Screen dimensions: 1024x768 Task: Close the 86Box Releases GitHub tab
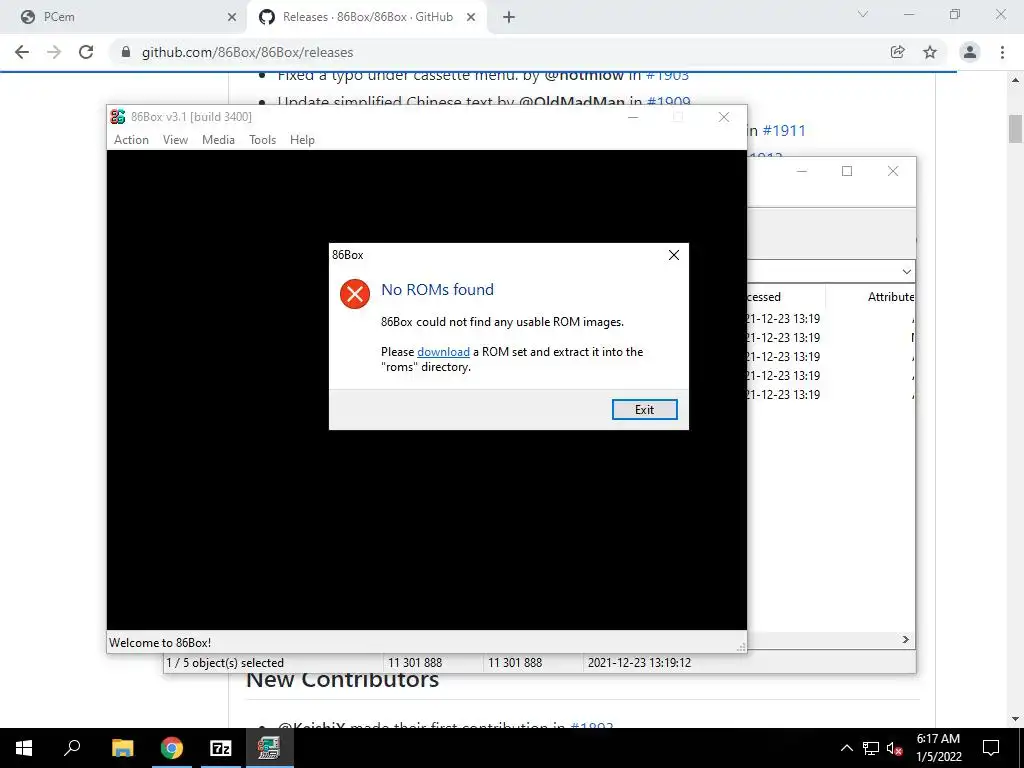471,18
